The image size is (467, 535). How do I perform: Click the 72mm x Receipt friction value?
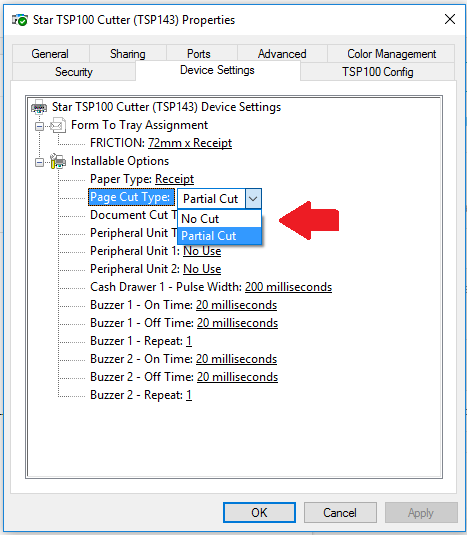[190, 143]
